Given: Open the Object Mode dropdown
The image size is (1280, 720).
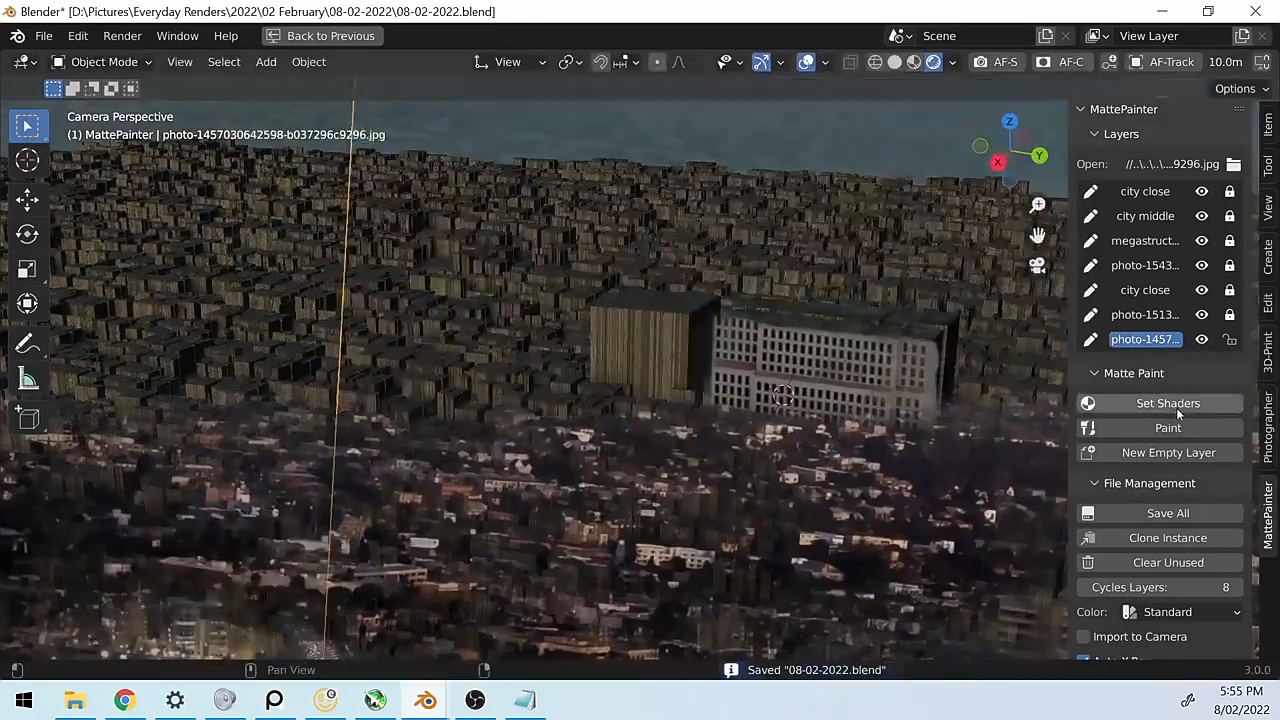Looking at the screenshot, I should 103,62.
